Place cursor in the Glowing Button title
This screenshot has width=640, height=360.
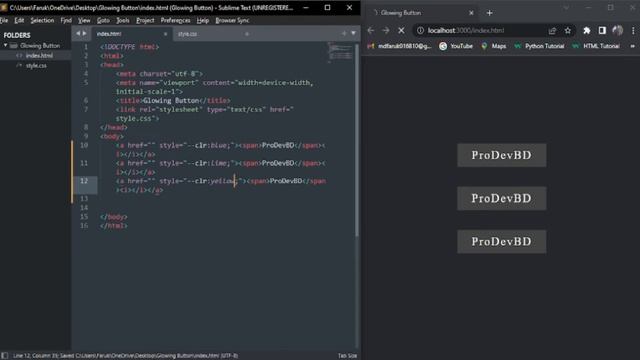click(171, 100)
